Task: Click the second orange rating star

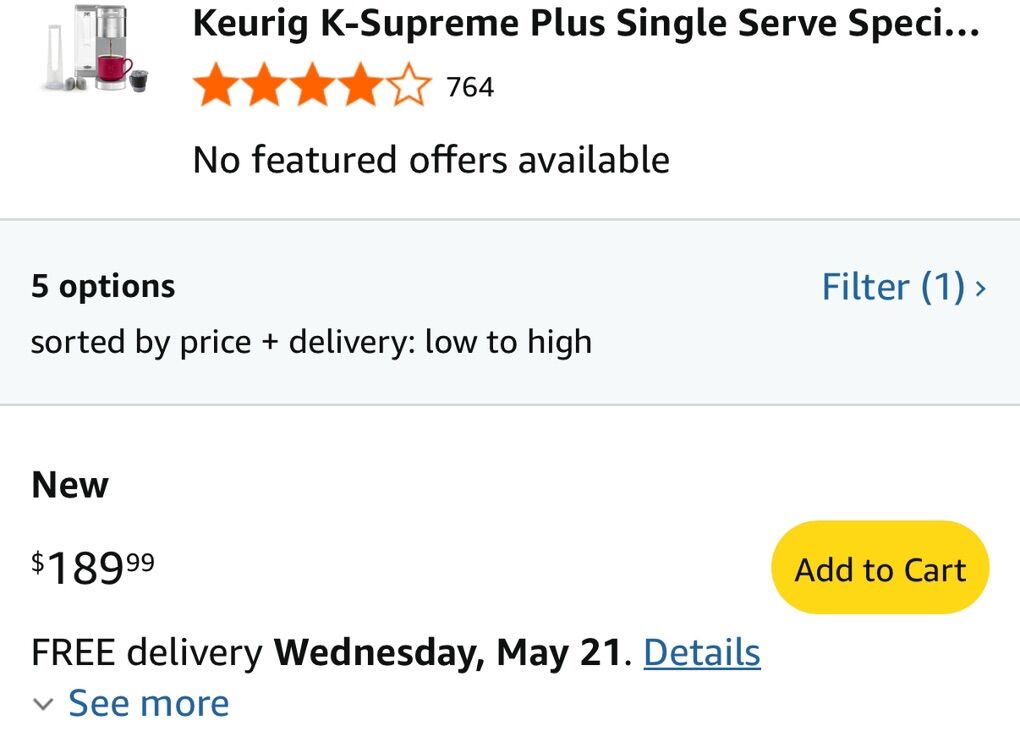Action: coord(263,87)
